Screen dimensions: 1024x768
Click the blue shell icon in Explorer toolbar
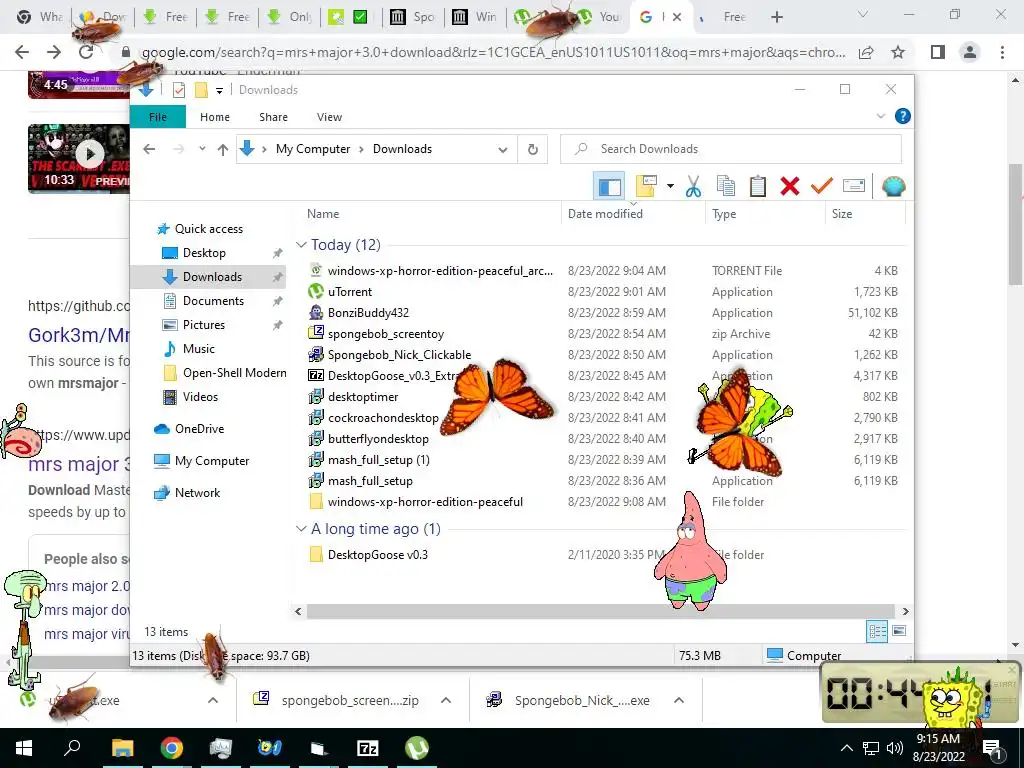pos(893,187)
